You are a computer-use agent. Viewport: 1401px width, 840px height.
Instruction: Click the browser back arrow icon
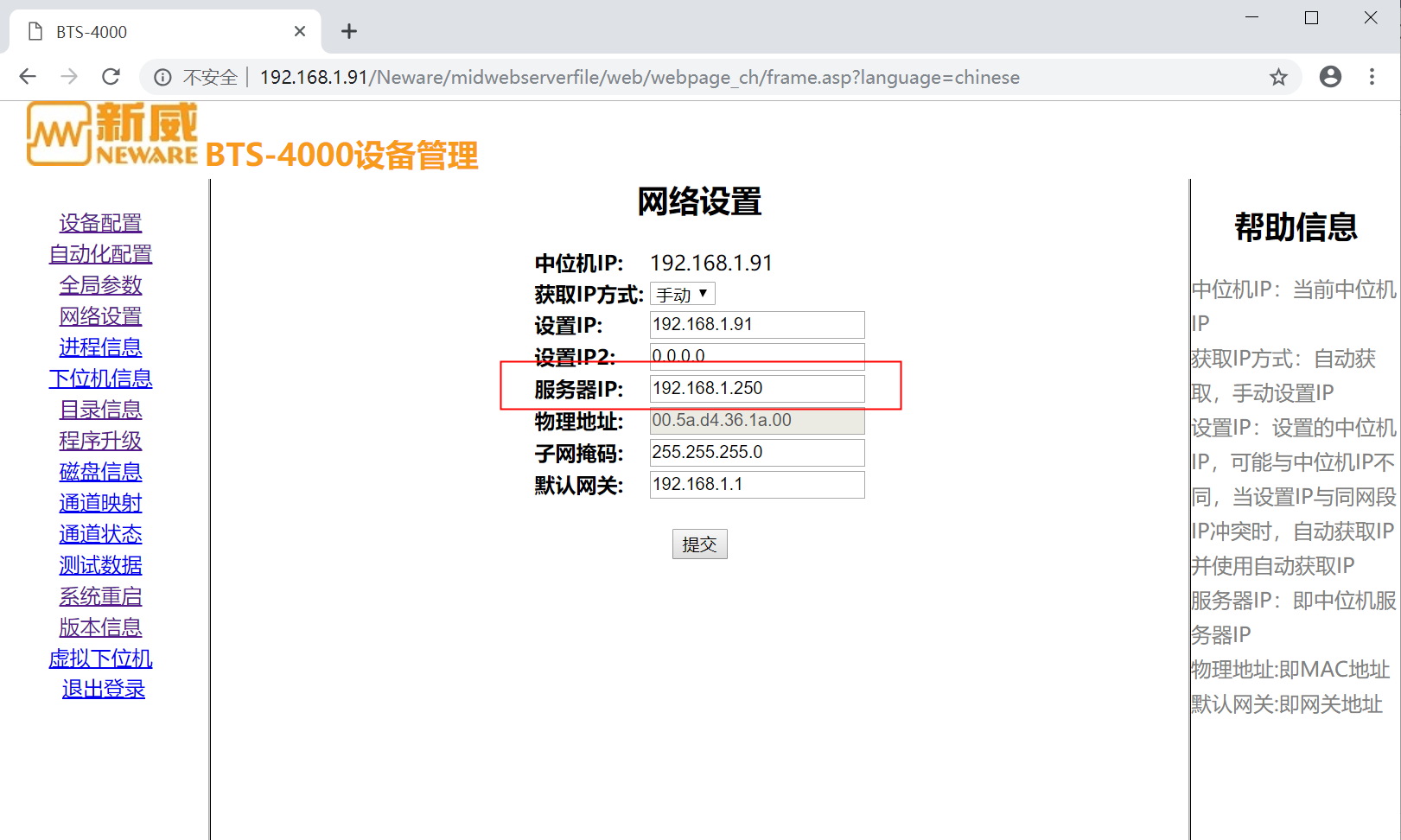pyautogui.click(x=28, y=77)
